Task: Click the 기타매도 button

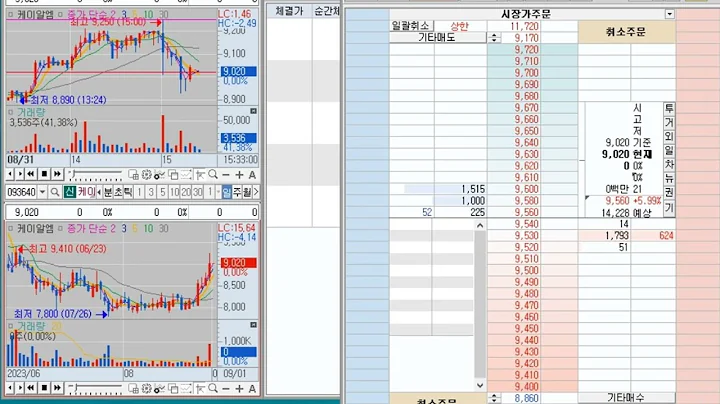Action: [x=437, y=38]
